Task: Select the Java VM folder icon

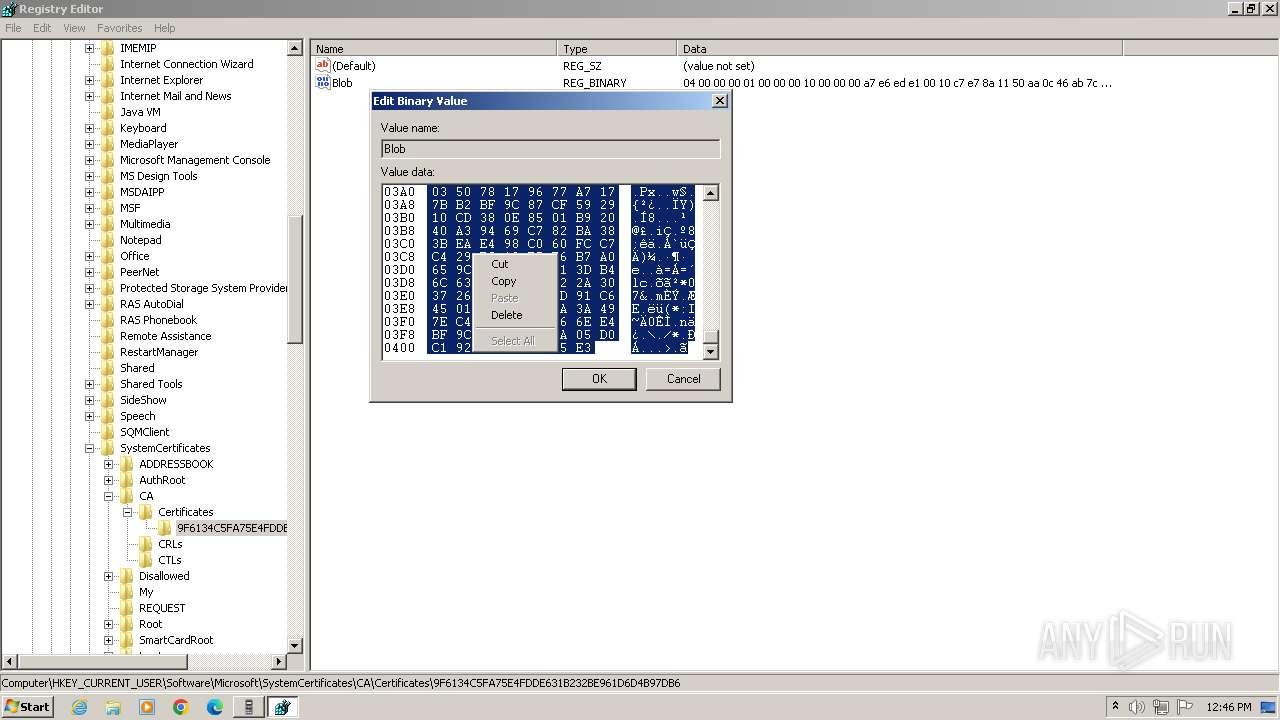Action: click(x=108, y=112)
